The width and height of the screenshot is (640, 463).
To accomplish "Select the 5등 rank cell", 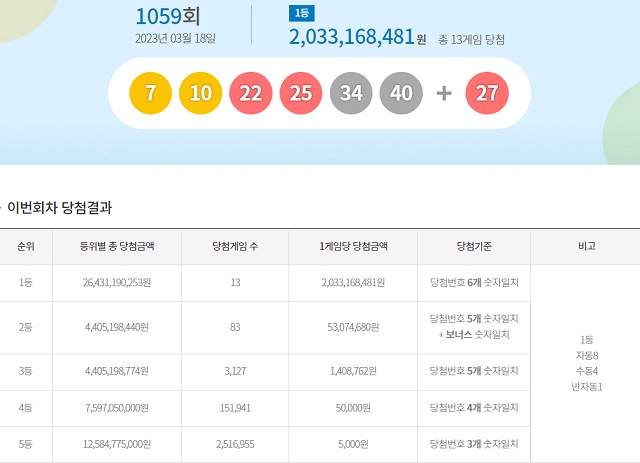I will click(x=25, y=444).
